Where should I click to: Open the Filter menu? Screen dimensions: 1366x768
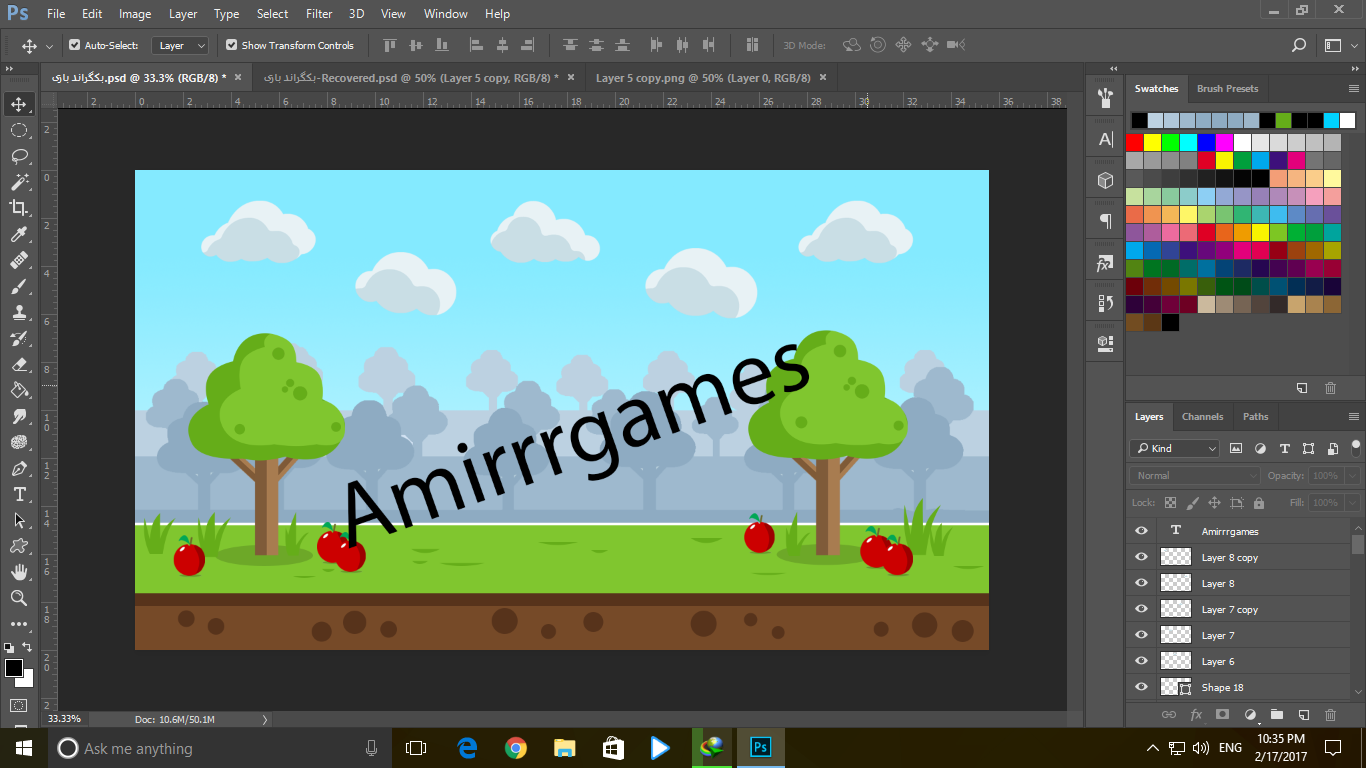tap(319, 14)
